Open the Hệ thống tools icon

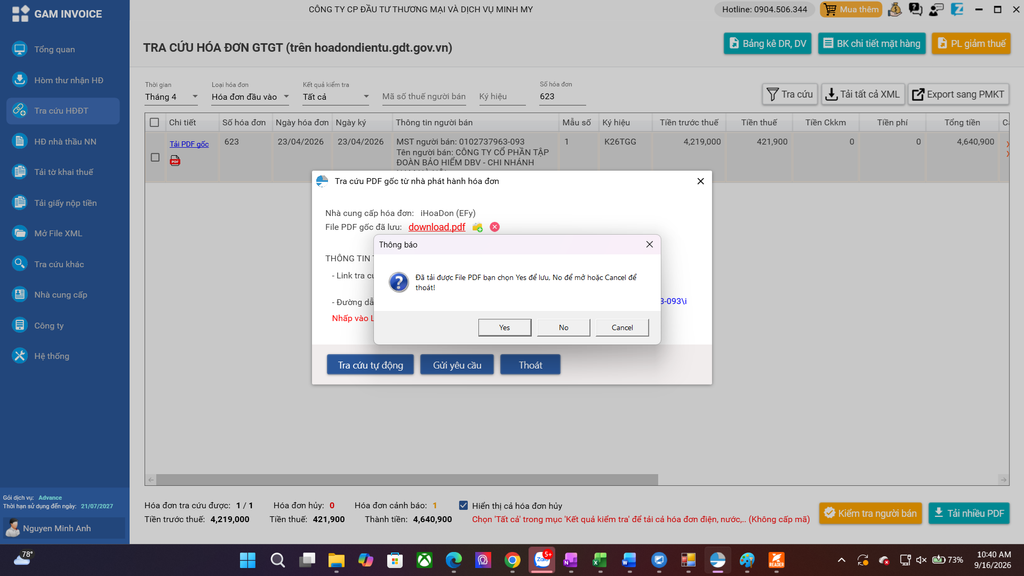[x=20, y=355]
